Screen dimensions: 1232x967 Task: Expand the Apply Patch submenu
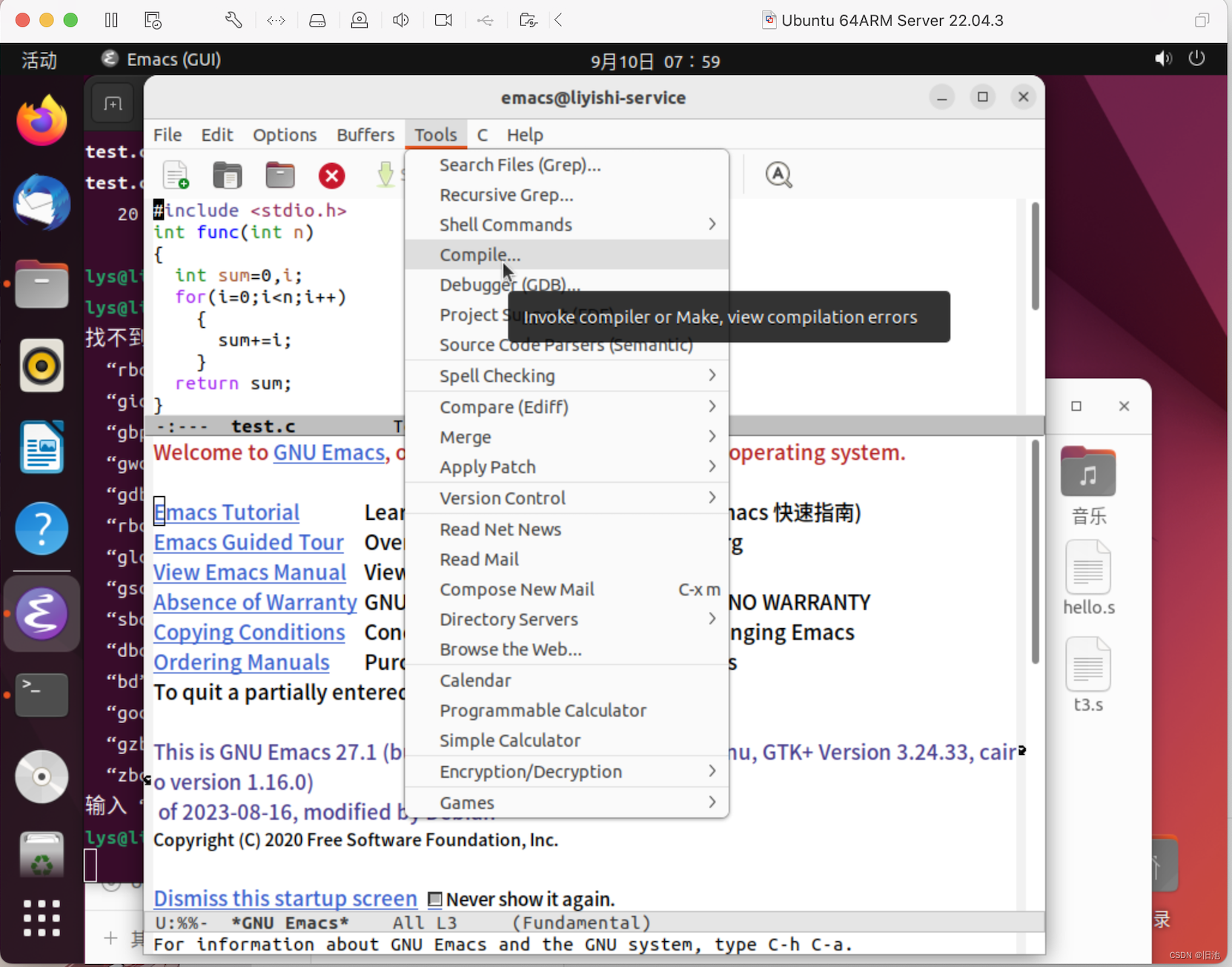[567, 467]
